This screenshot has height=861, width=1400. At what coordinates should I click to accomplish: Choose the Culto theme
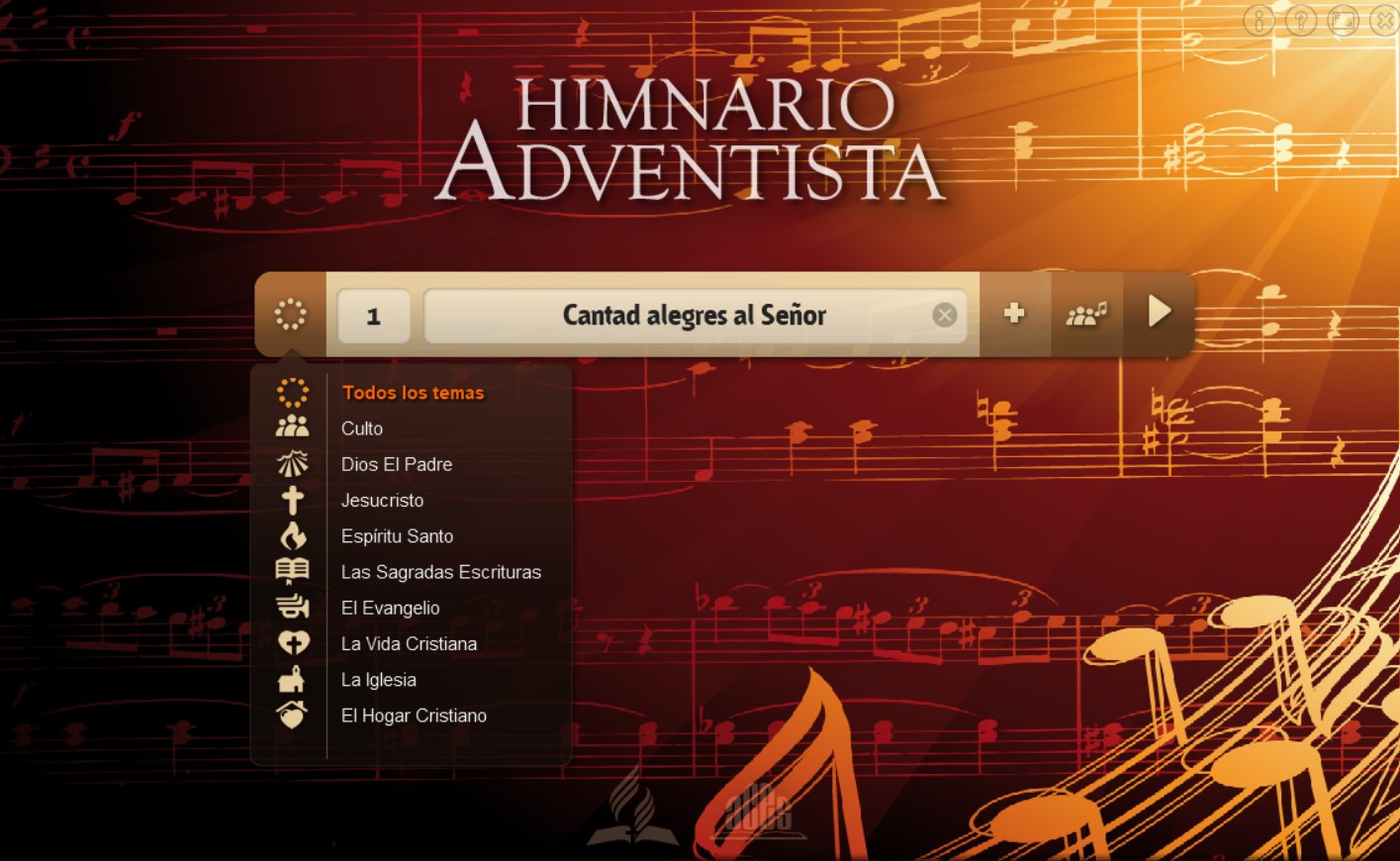(362, 429)
